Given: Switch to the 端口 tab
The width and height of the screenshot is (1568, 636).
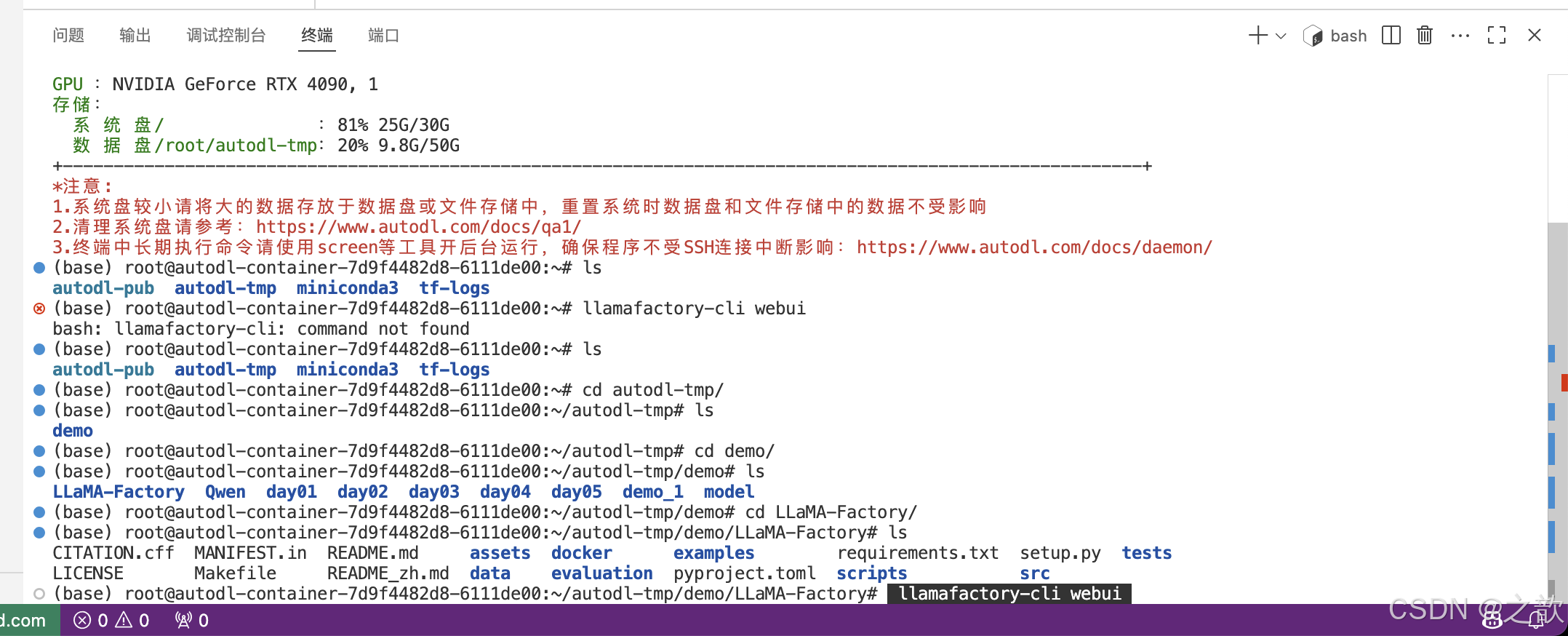Looking at the screenshot, I should pyautogui.click(x=383, y=35).
